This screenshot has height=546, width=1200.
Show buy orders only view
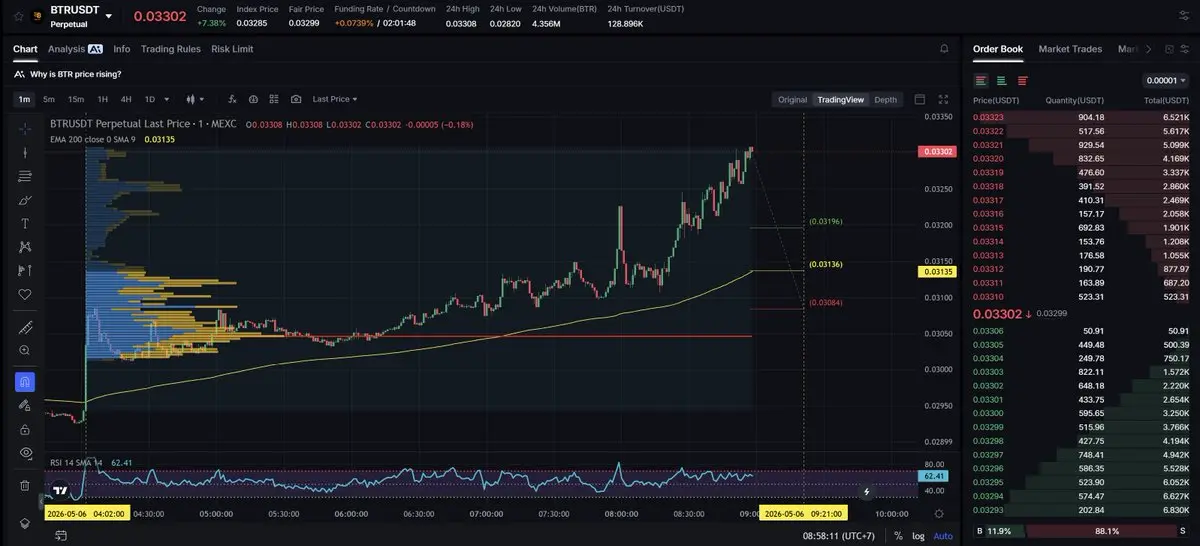(x=1002, y=80)
